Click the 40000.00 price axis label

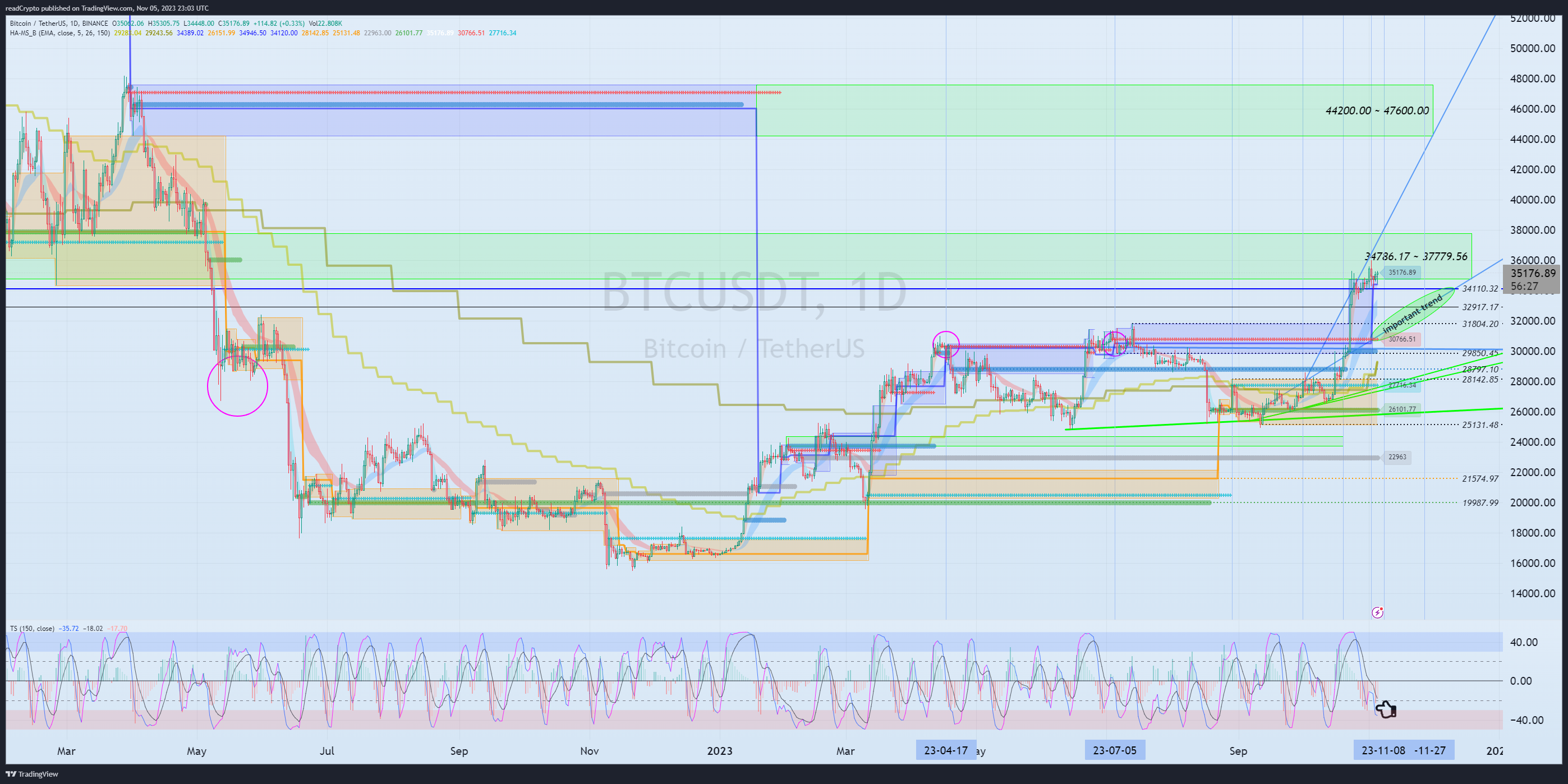pyautogui.click(x=1533, y=200)
